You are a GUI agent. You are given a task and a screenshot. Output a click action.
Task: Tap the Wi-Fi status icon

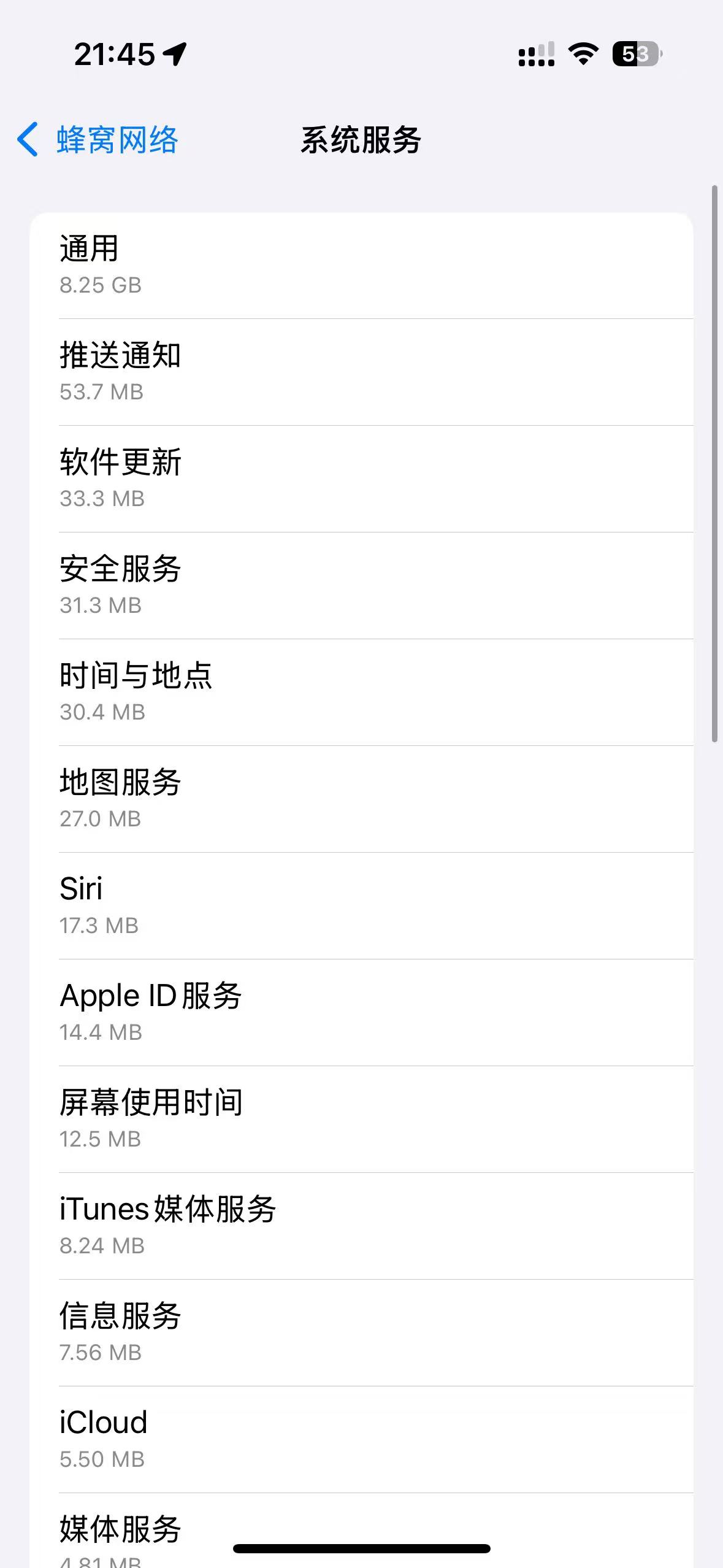tap(583, 54)
